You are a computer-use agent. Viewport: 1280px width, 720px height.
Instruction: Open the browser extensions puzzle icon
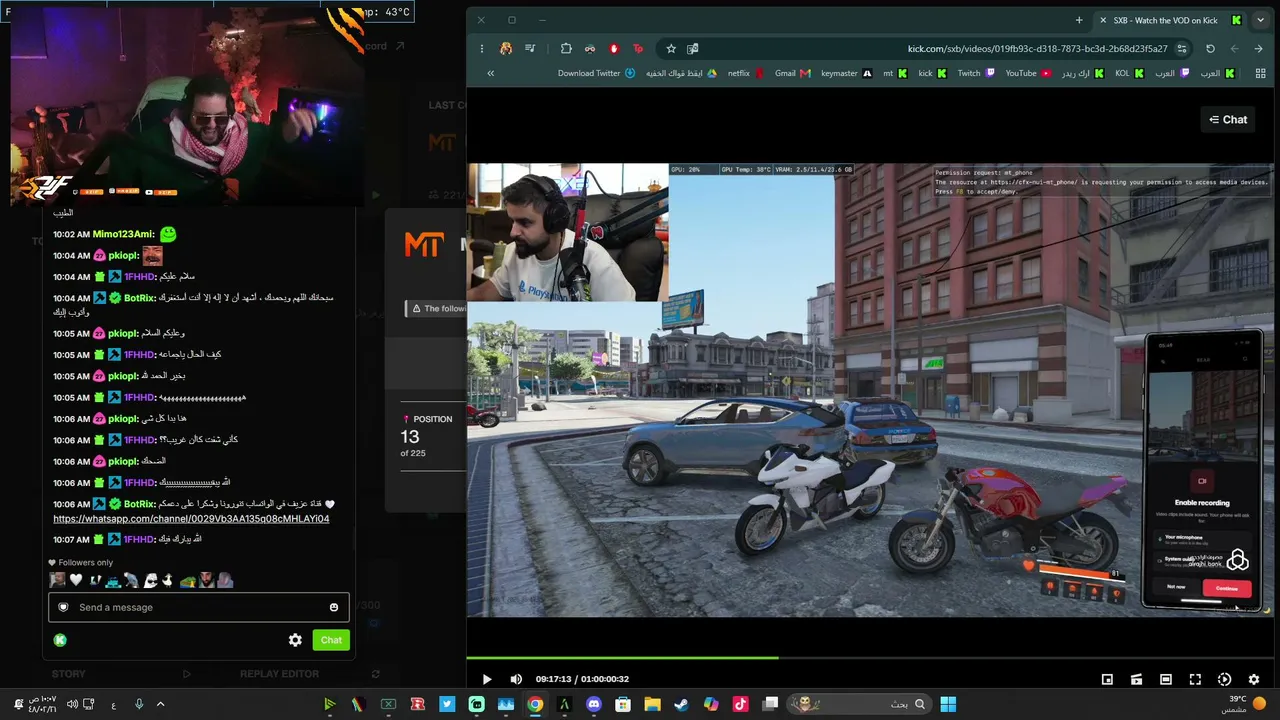click(x=566, y=49)
